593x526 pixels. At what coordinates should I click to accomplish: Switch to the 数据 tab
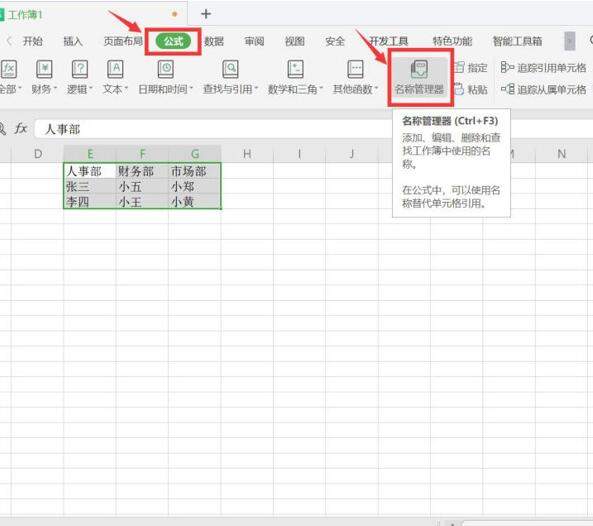coord(214,41)
